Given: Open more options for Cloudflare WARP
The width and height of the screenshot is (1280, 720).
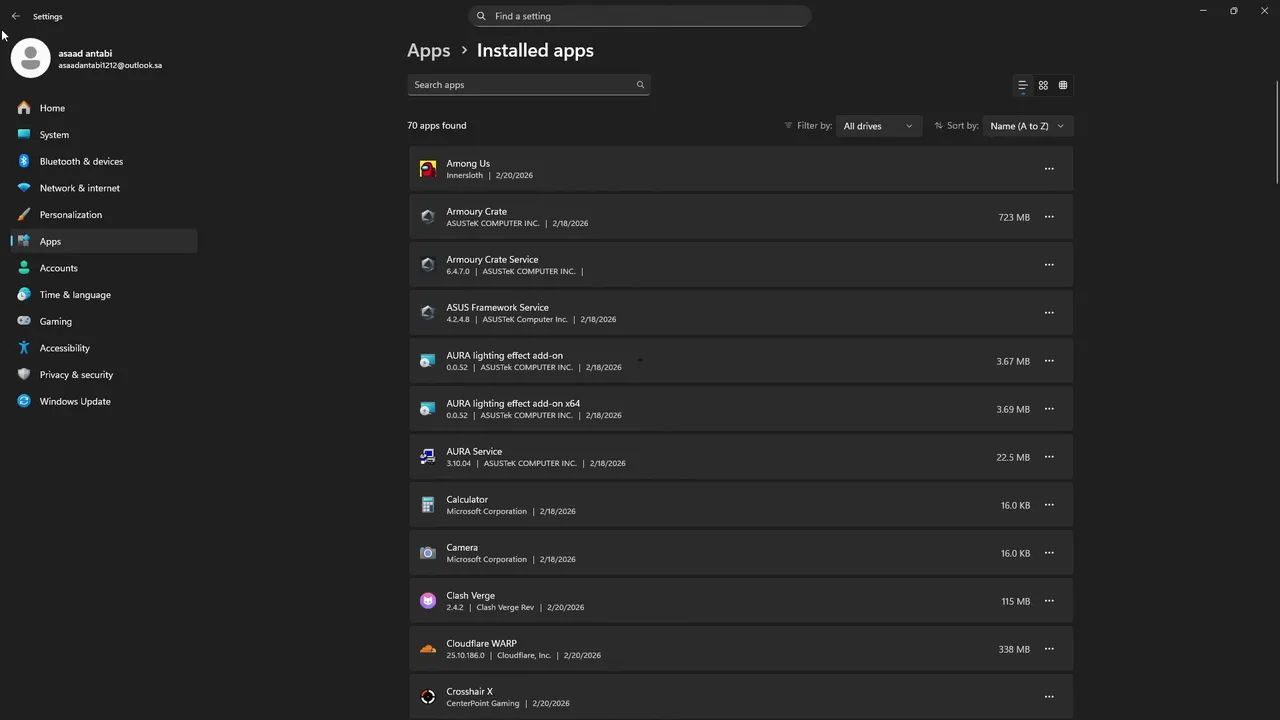Looking at the screenshot, I should click(x=1049, y=649).
